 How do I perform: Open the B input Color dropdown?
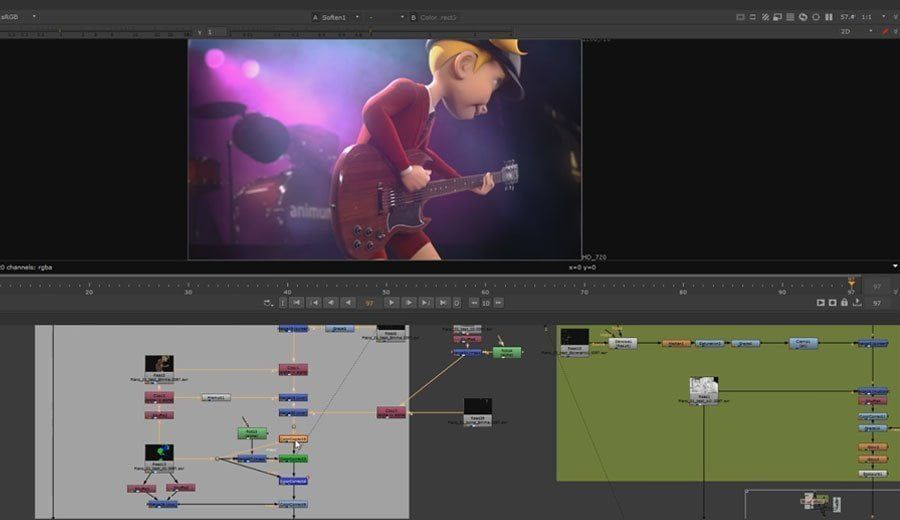click(x=437, y=17)
